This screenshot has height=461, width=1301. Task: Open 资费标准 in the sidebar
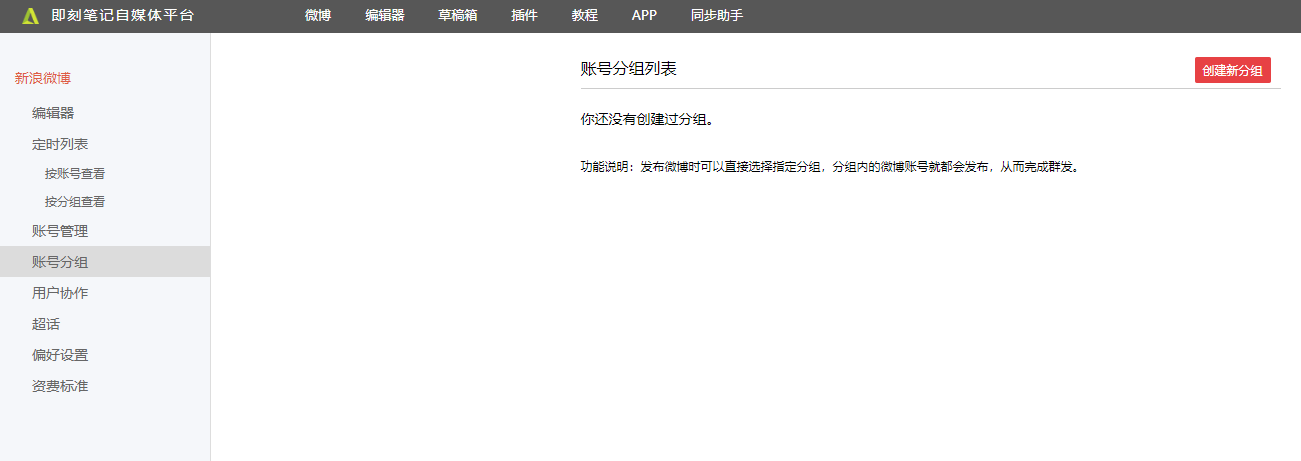pos(60,386)
